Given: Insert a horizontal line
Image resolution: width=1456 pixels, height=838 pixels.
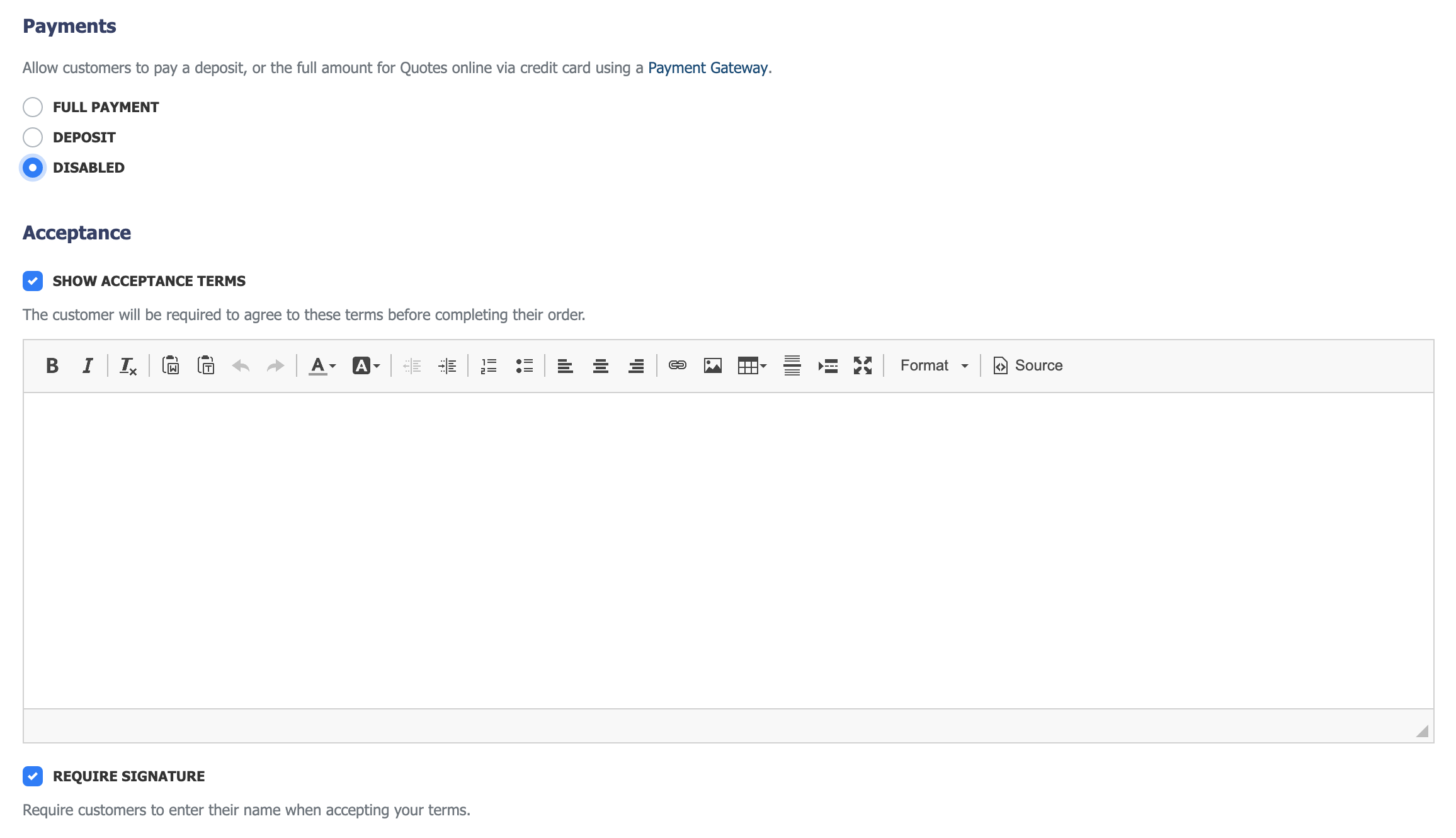Looking at the screenshot, I should 792,365.
